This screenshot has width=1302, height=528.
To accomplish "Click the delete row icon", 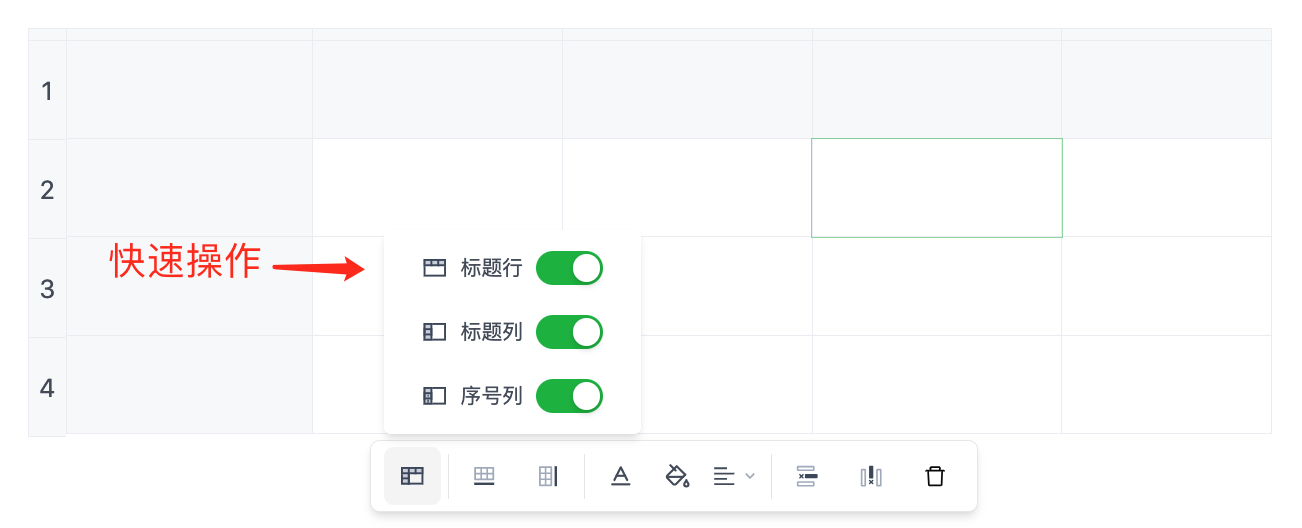I will click(806, 476).
